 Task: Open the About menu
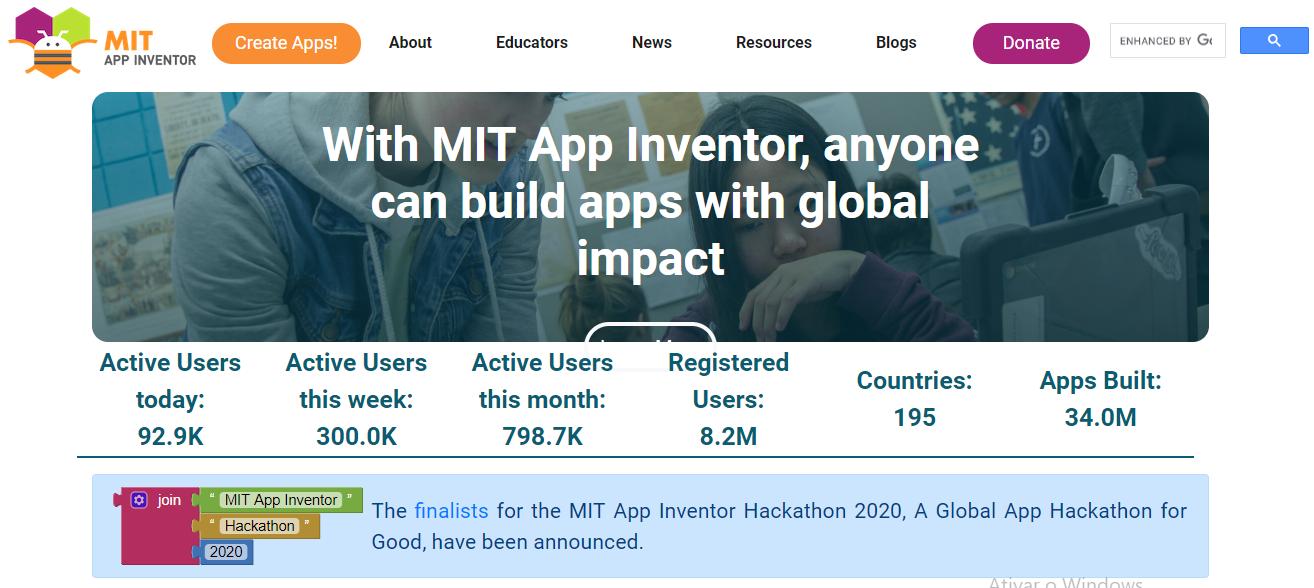[410, 43]
